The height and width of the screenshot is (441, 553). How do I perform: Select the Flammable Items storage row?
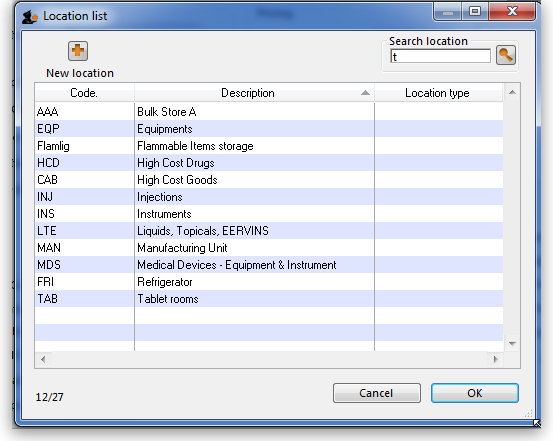click(269, 146)
